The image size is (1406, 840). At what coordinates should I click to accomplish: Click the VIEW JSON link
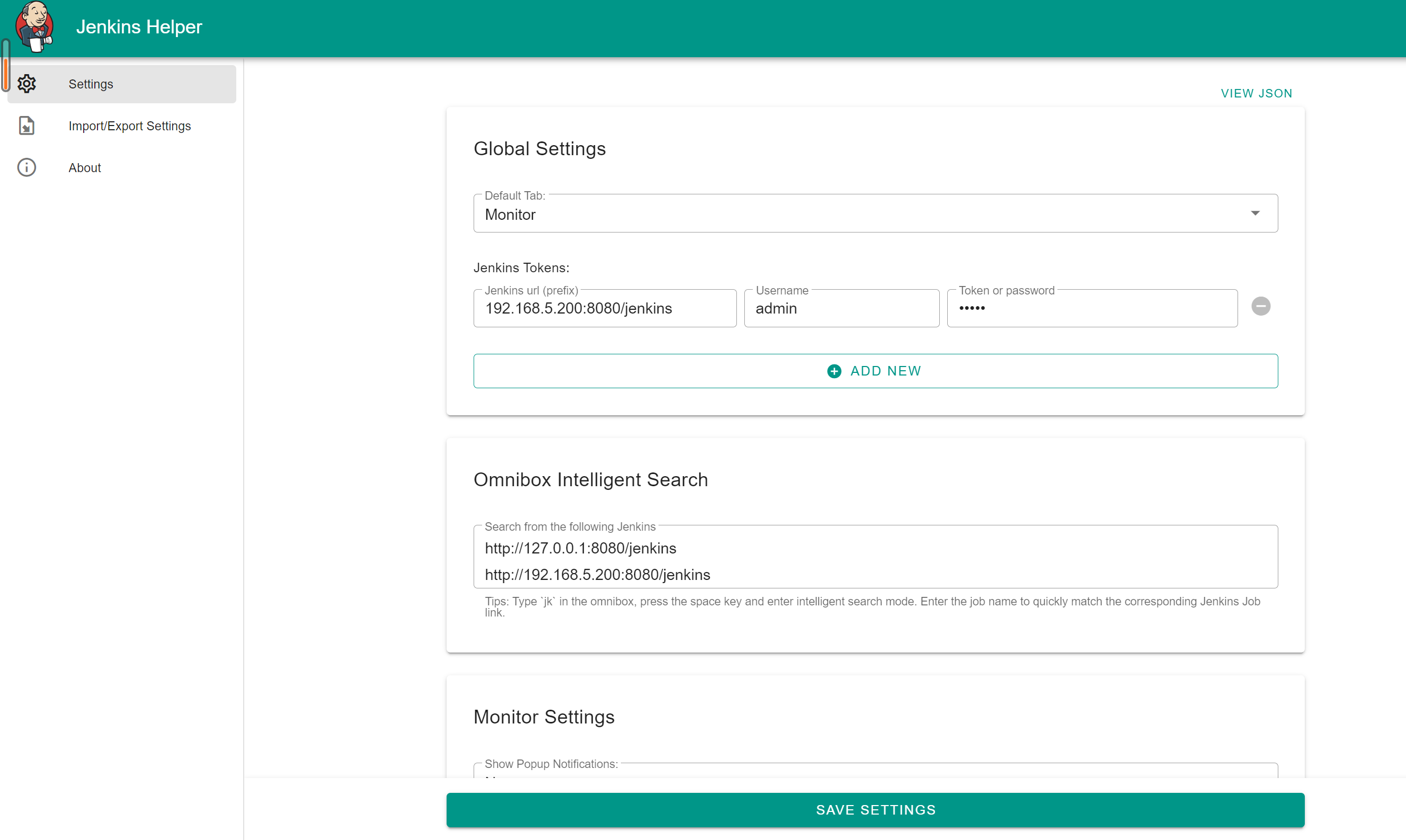(1256, 93)
